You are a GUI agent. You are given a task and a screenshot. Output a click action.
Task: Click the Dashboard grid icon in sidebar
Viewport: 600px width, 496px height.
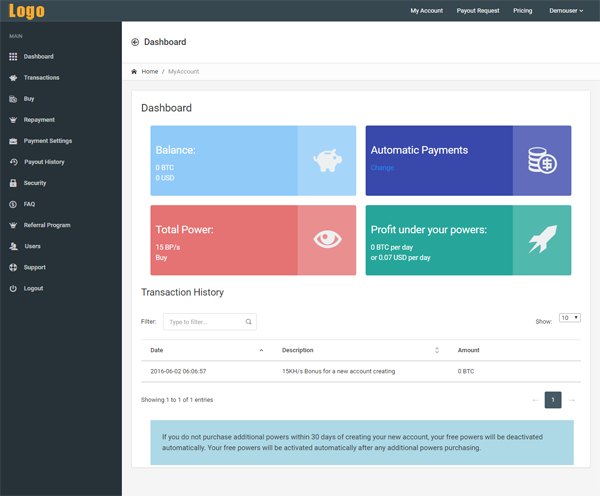(x=13, y=57)
